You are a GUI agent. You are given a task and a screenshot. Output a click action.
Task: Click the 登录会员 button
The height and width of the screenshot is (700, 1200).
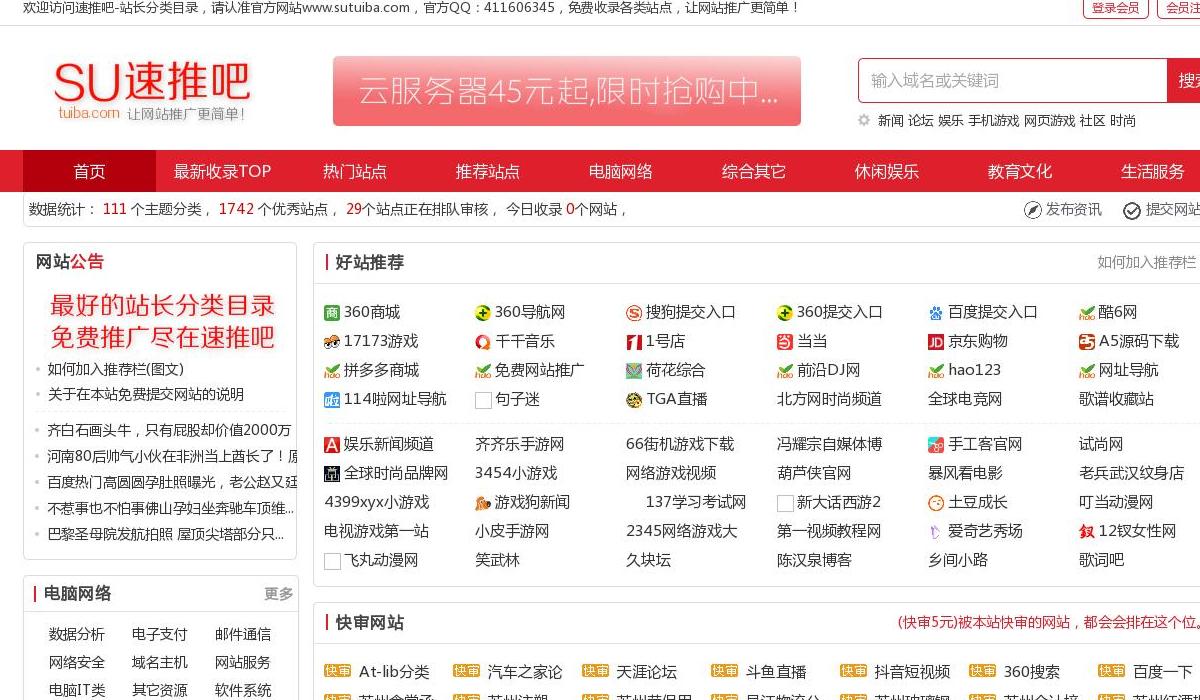point(1115,8)
